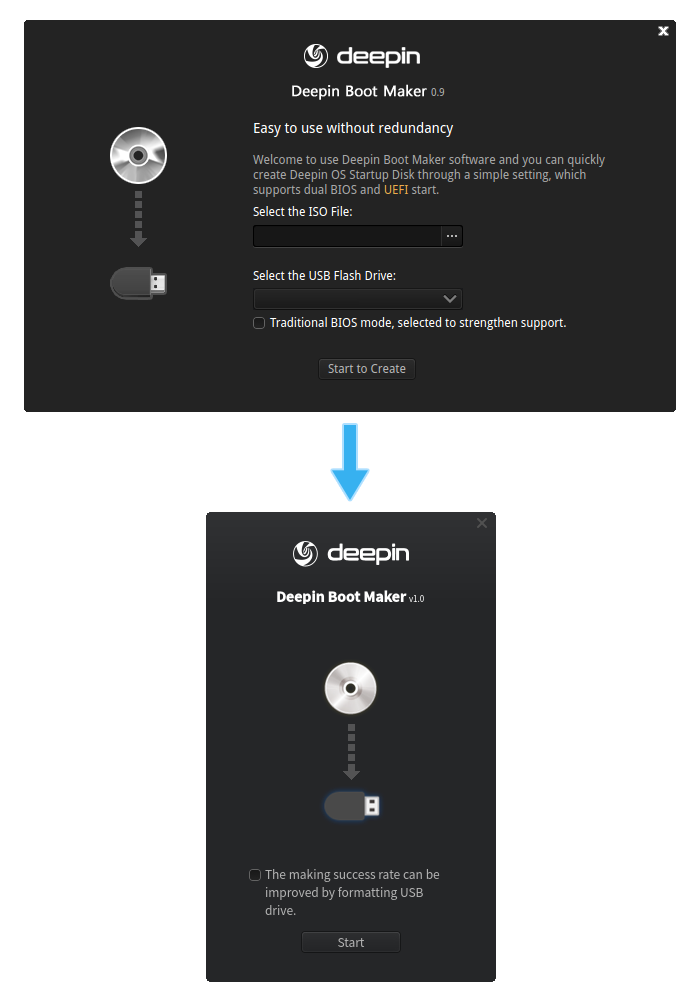Click the orange UEFI link text
The width and height of the screenshot is (700, 1000).
396,189
